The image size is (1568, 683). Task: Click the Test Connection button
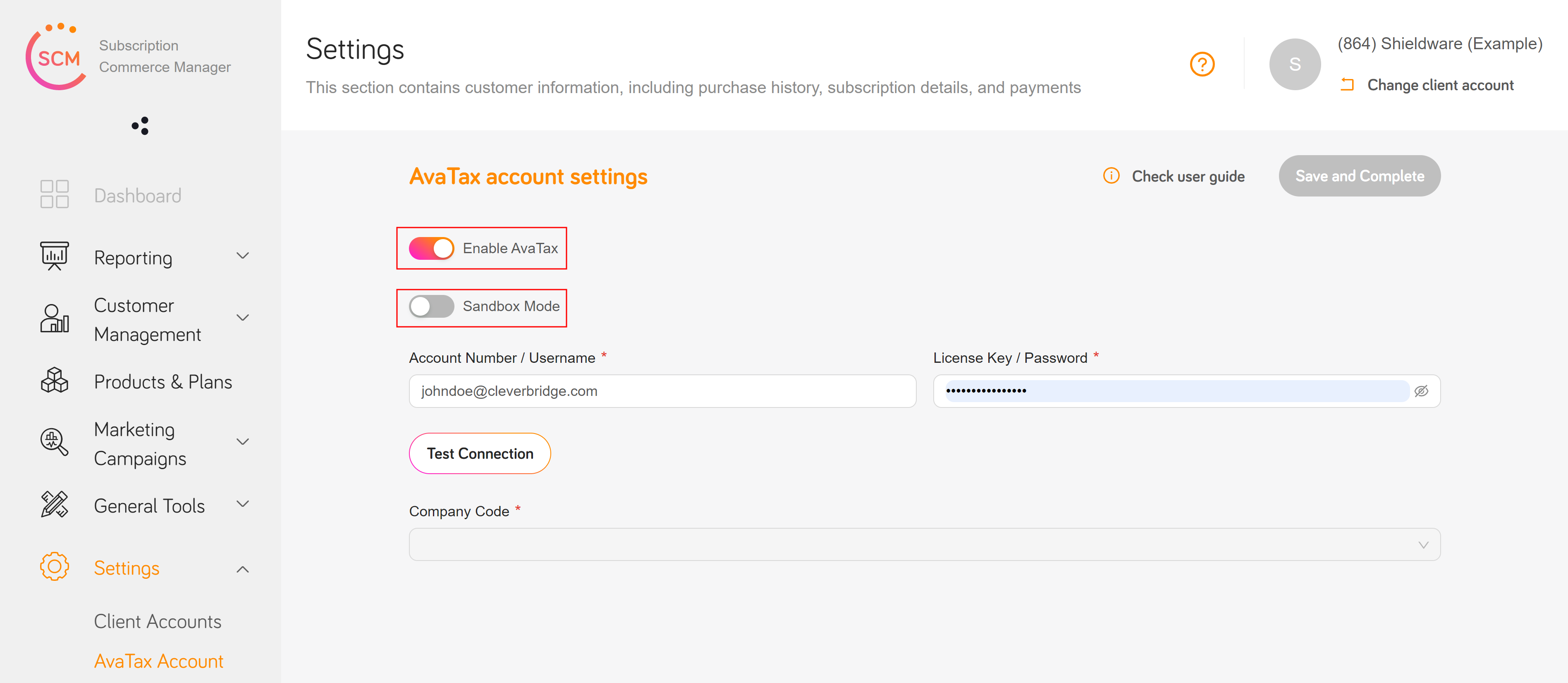[x=480, y=454]
